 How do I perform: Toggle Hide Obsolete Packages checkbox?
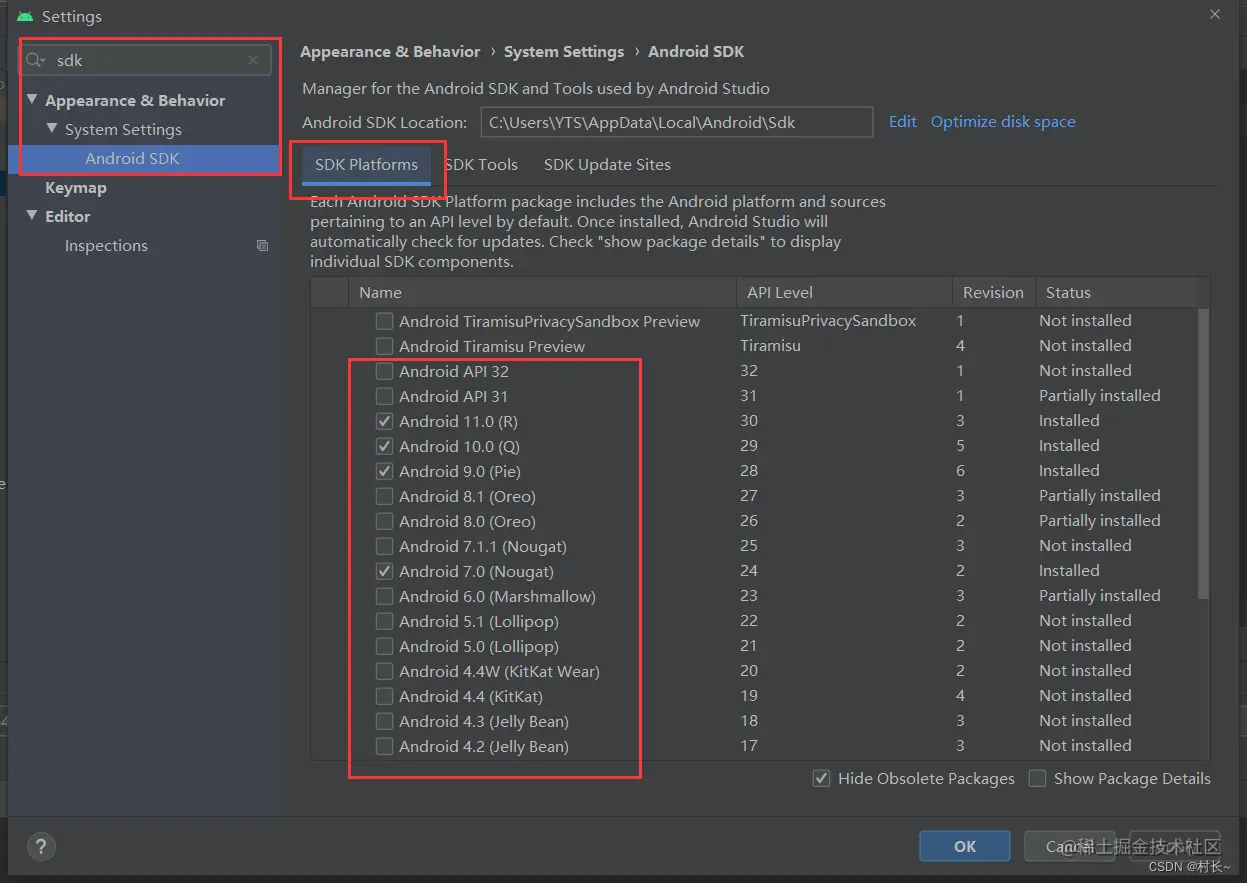(x=821, y=778)
